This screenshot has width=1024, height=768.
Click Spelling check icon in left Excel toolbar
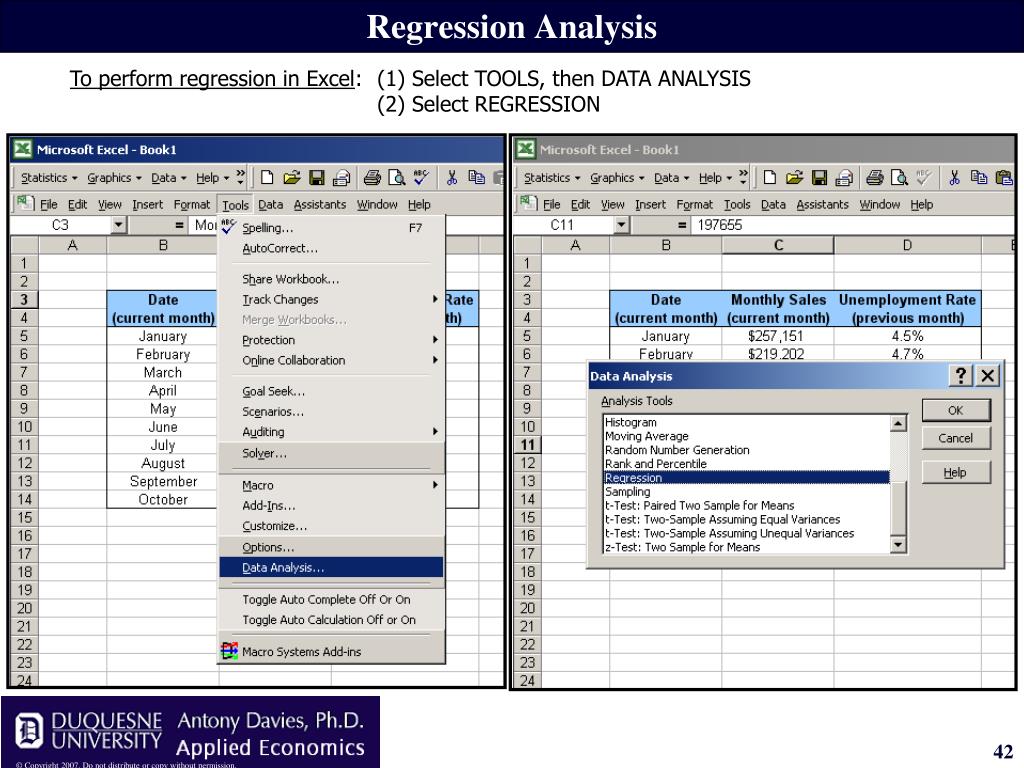421,177
